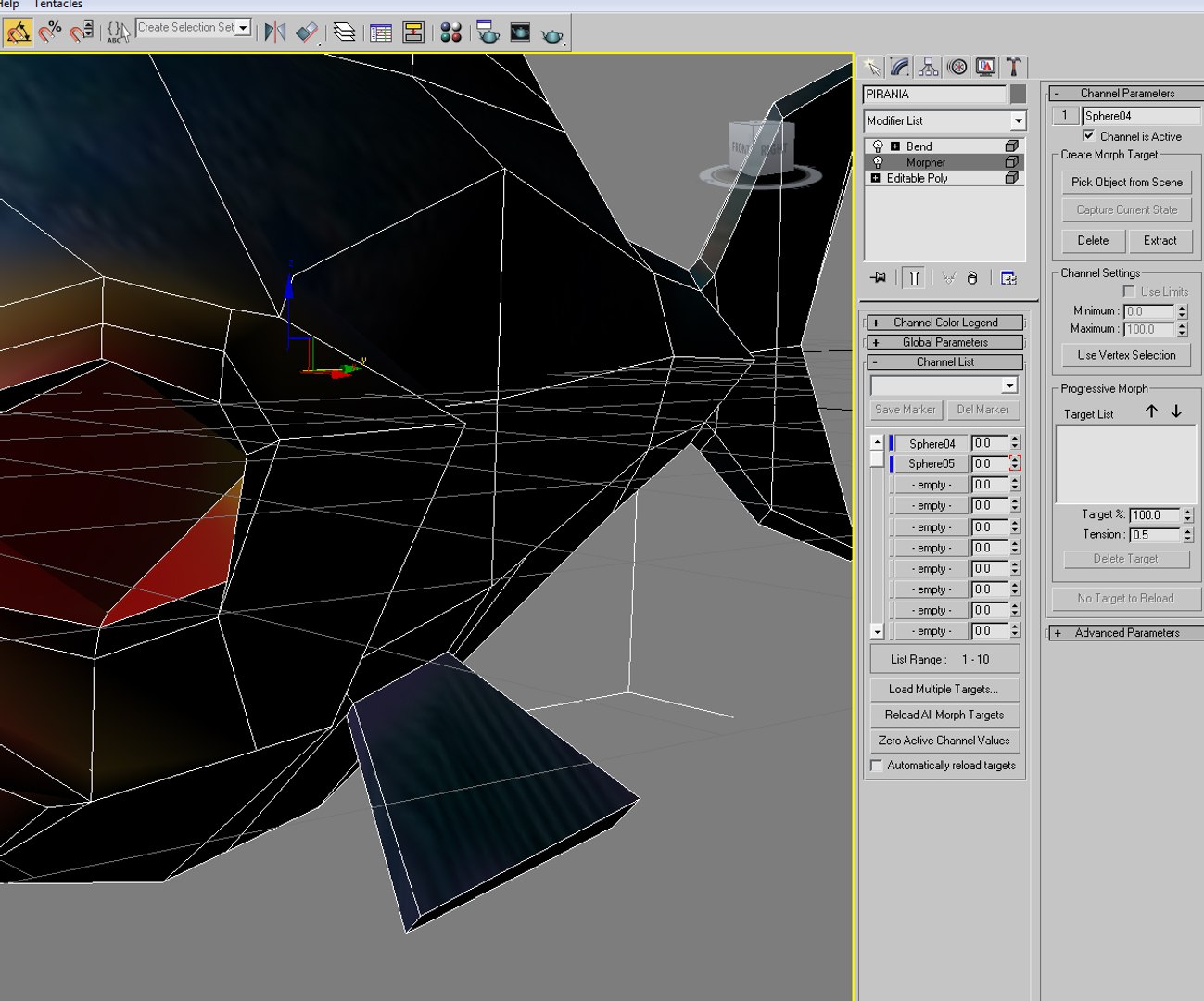Switch to the Motion panel tab
The height and width of the screenshot is (1001, 1204).
point(957,67)
